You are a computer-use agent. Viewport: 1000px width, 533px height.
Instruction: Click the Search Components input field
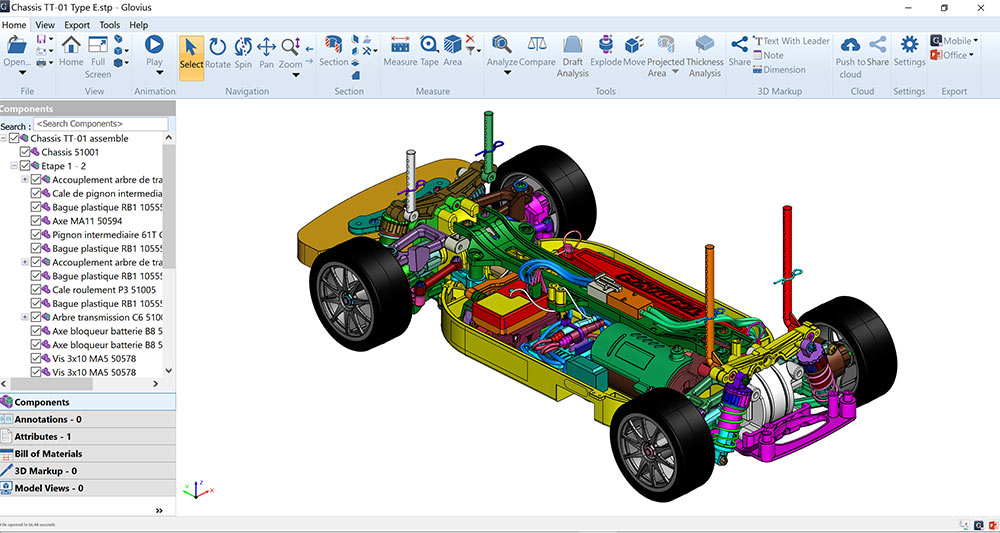(100, 125)
